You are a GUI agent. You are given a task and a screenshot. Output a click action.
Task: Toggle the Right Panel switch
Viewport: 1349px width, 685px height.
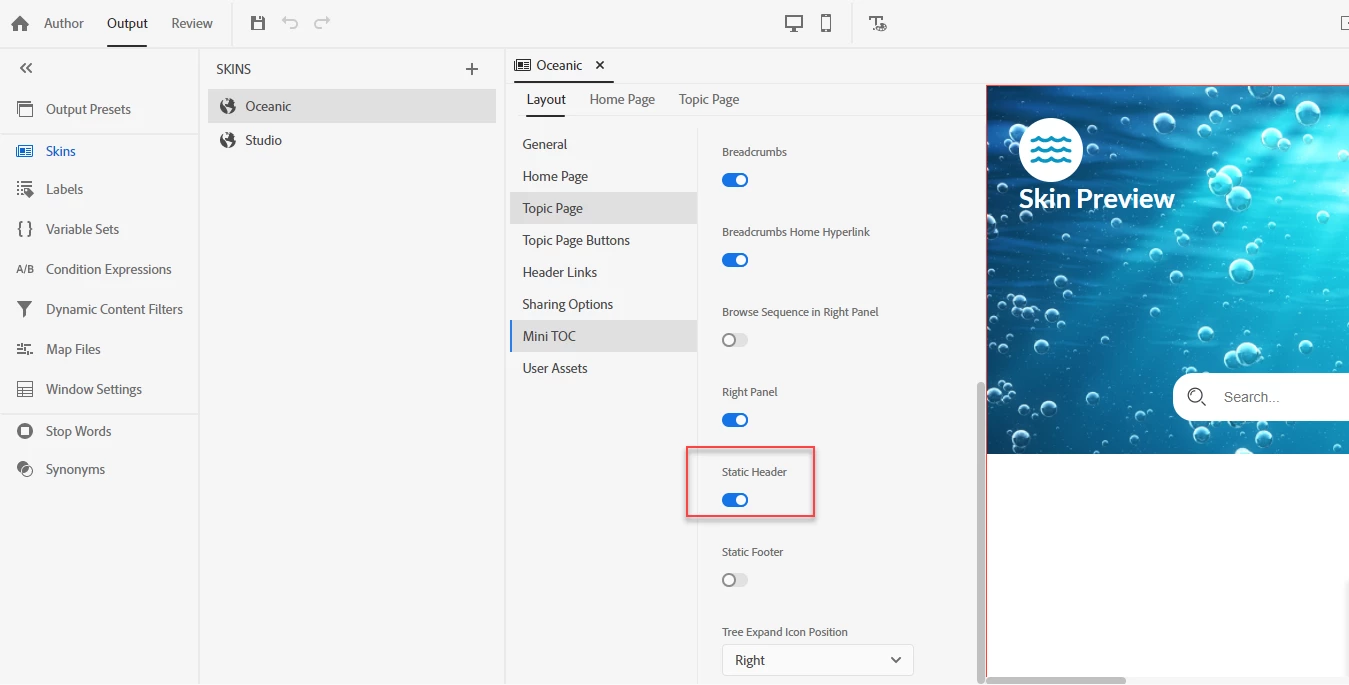pyautogui.click(x=735, y=420)
